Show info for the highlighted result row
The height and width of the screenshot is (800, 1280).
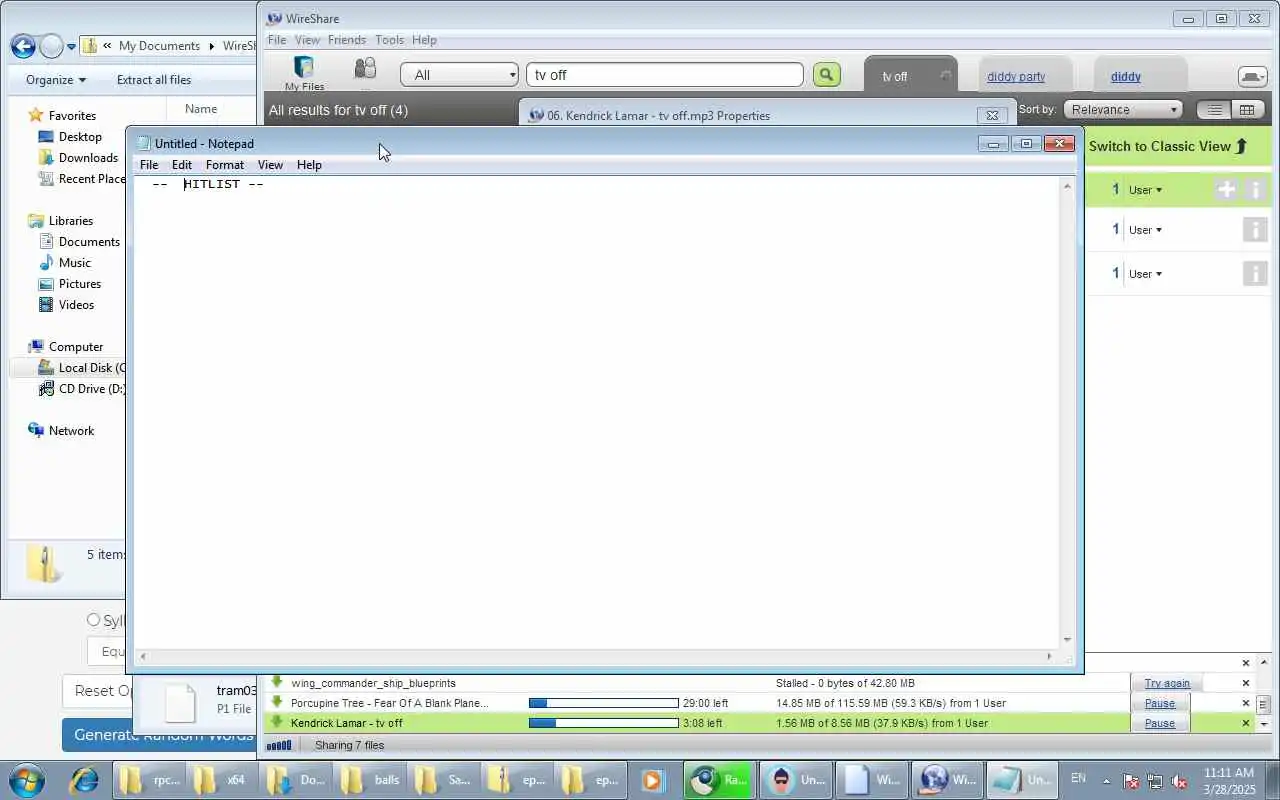1254,189
